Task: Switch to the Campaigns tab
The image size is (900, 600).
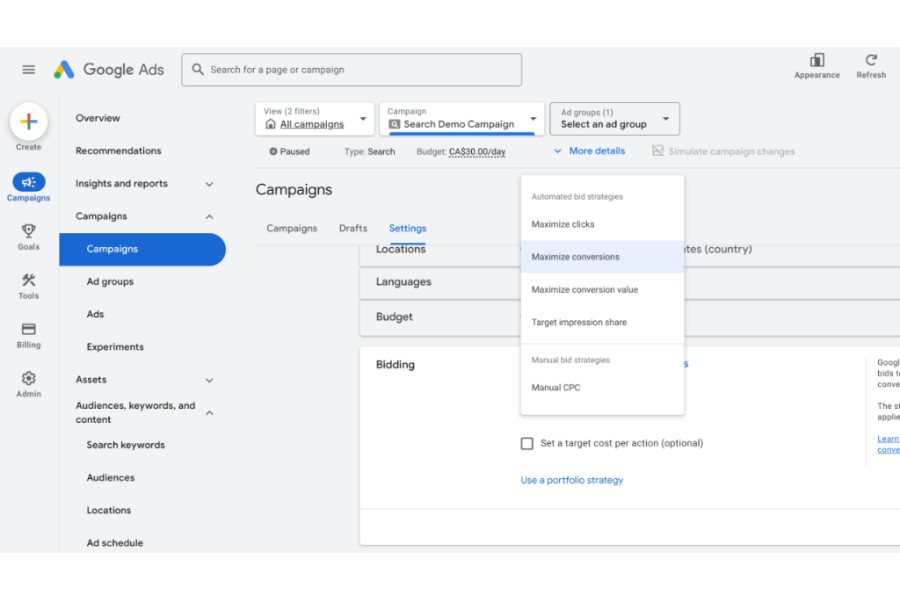Action: pos(292,229)
